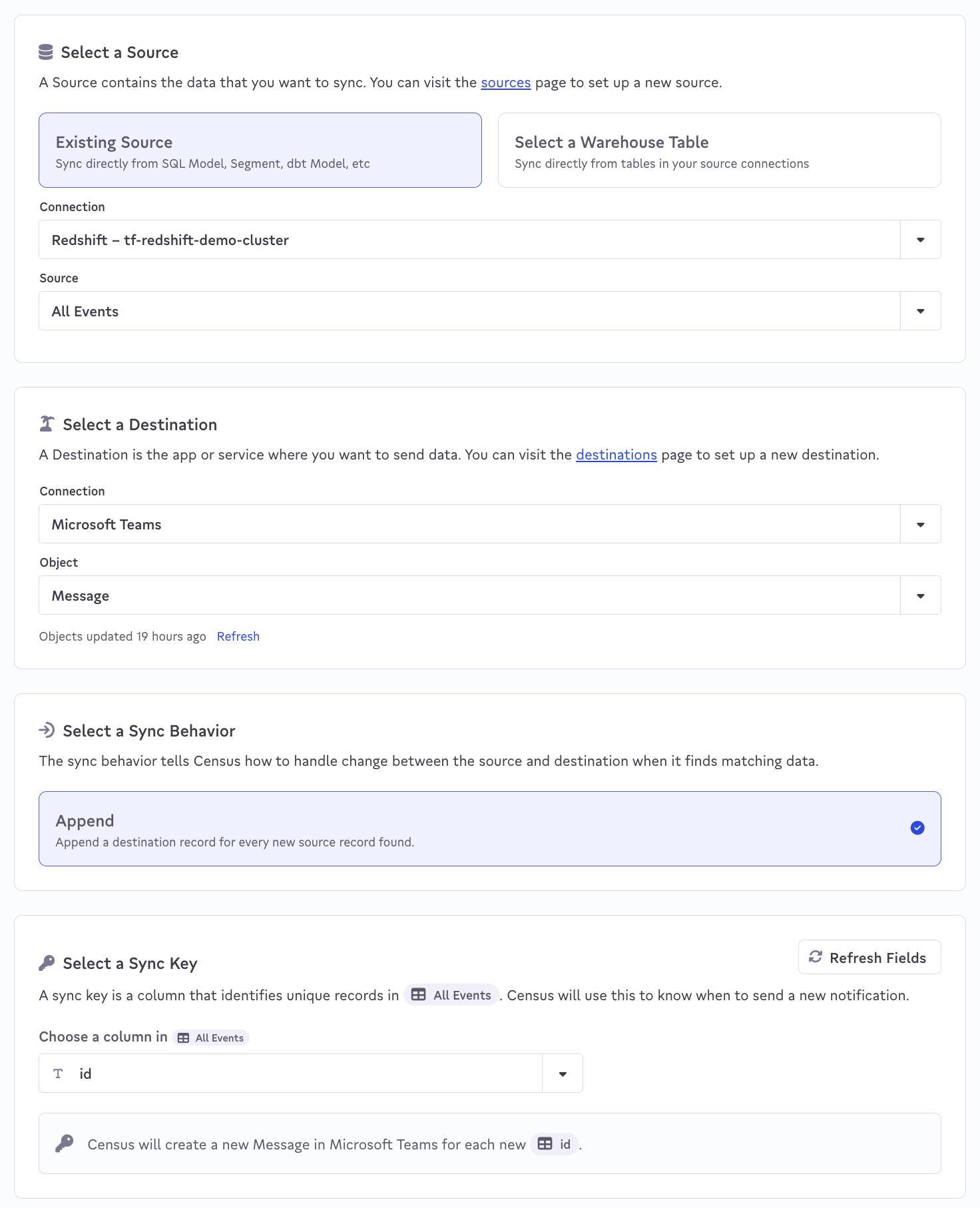Open the destinations page link
The width and height of the screenshot is (980, 1208).
point(616,455)
